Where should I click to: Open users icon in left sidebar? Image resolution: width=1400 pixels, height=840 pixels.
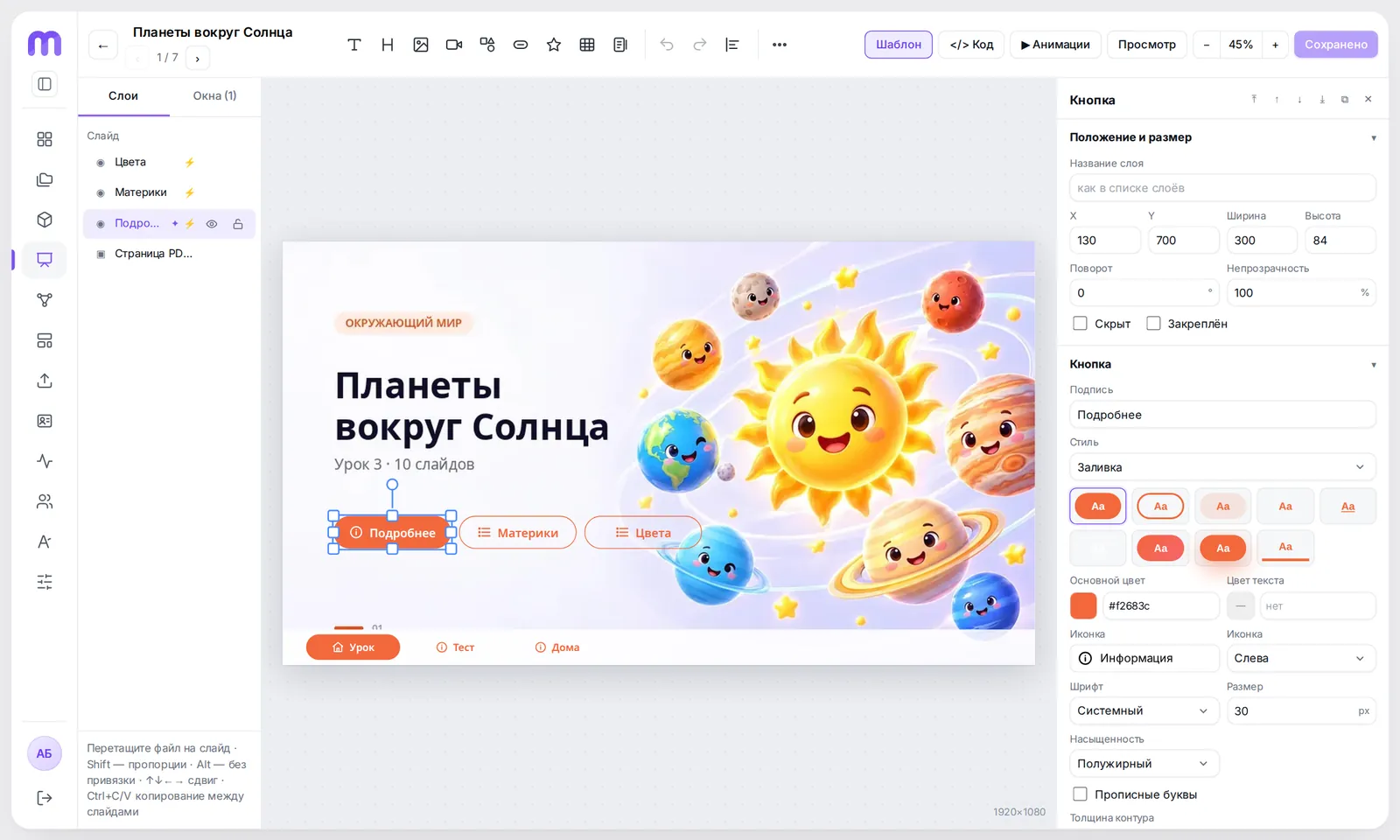click(45, 501)
